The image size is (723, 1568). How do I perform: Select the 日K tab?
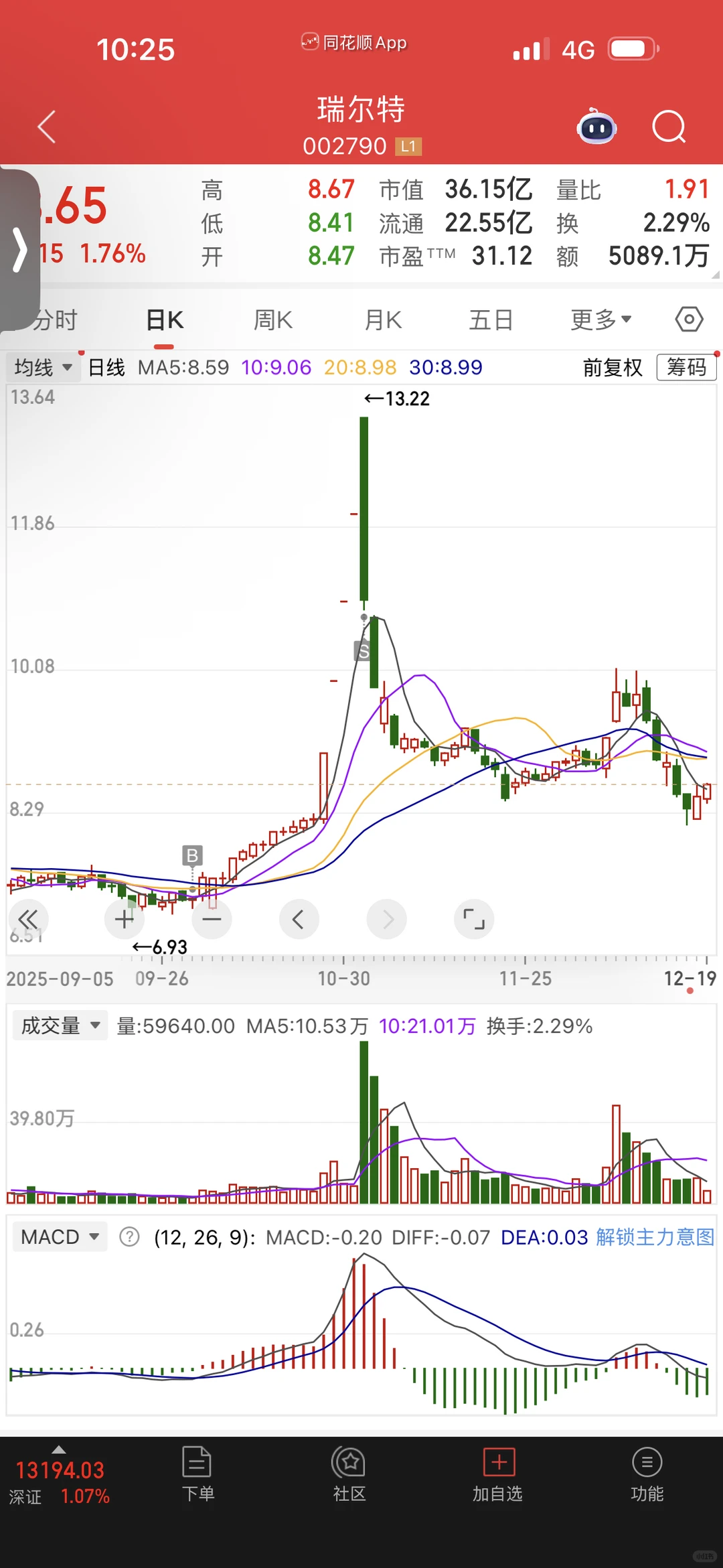pyautogui.click(x=164, y=320)
